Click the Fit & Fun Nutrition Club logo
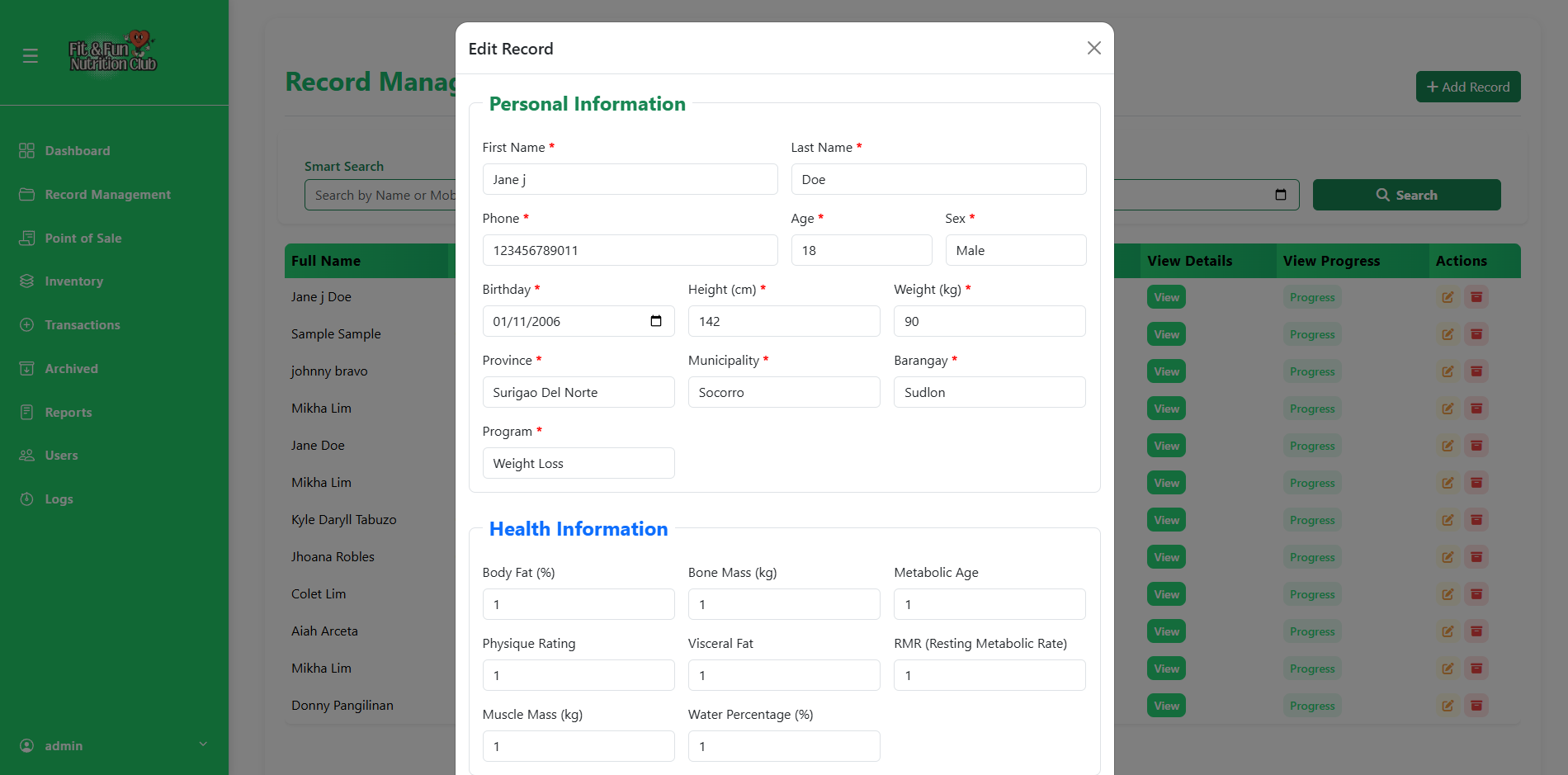The width and height of the screenshot is (1568, 775). coord(113,54)
